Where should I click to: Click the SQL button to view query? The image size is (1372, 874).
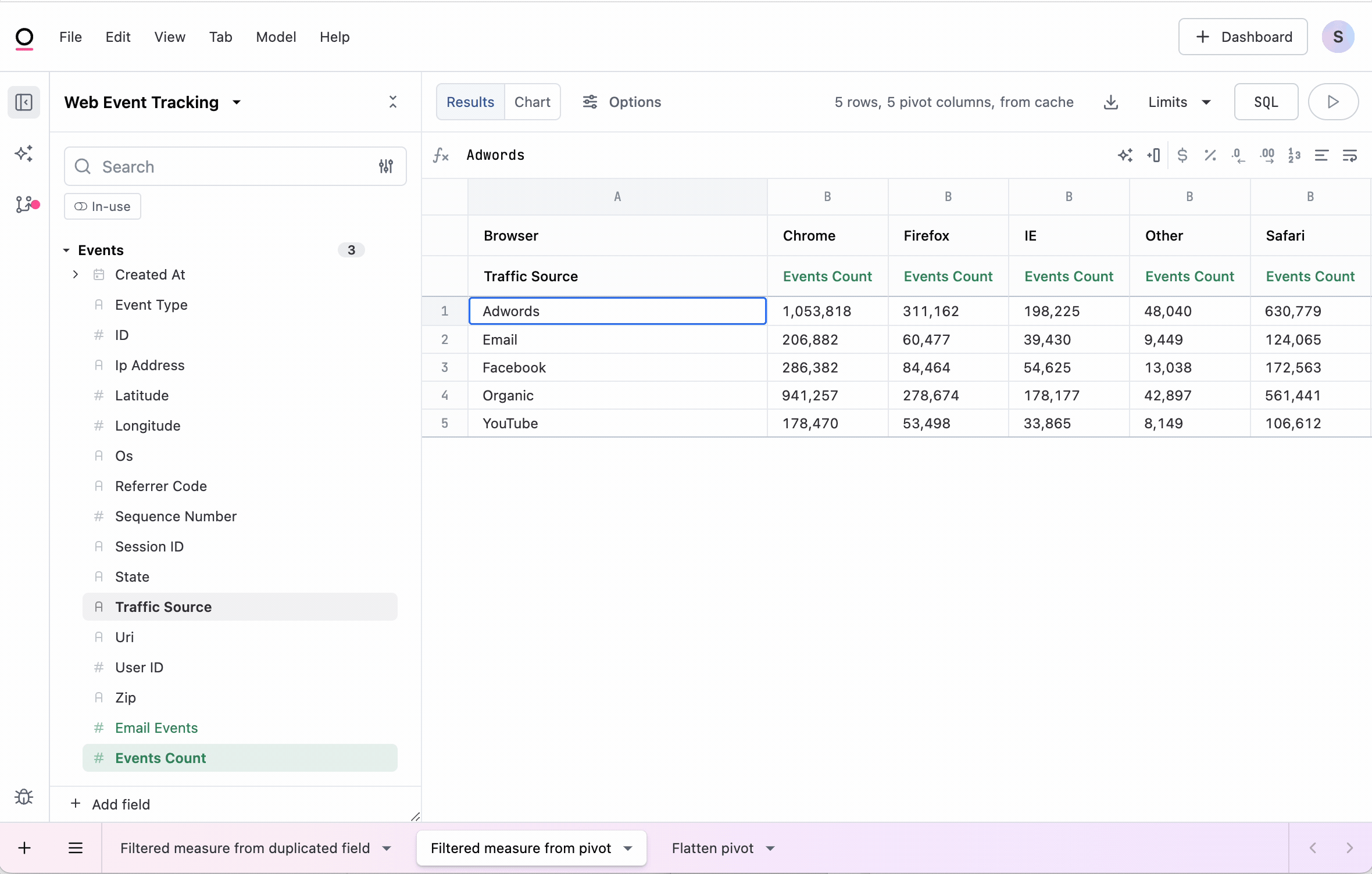pyautogui.click(x=1266, y=102)
